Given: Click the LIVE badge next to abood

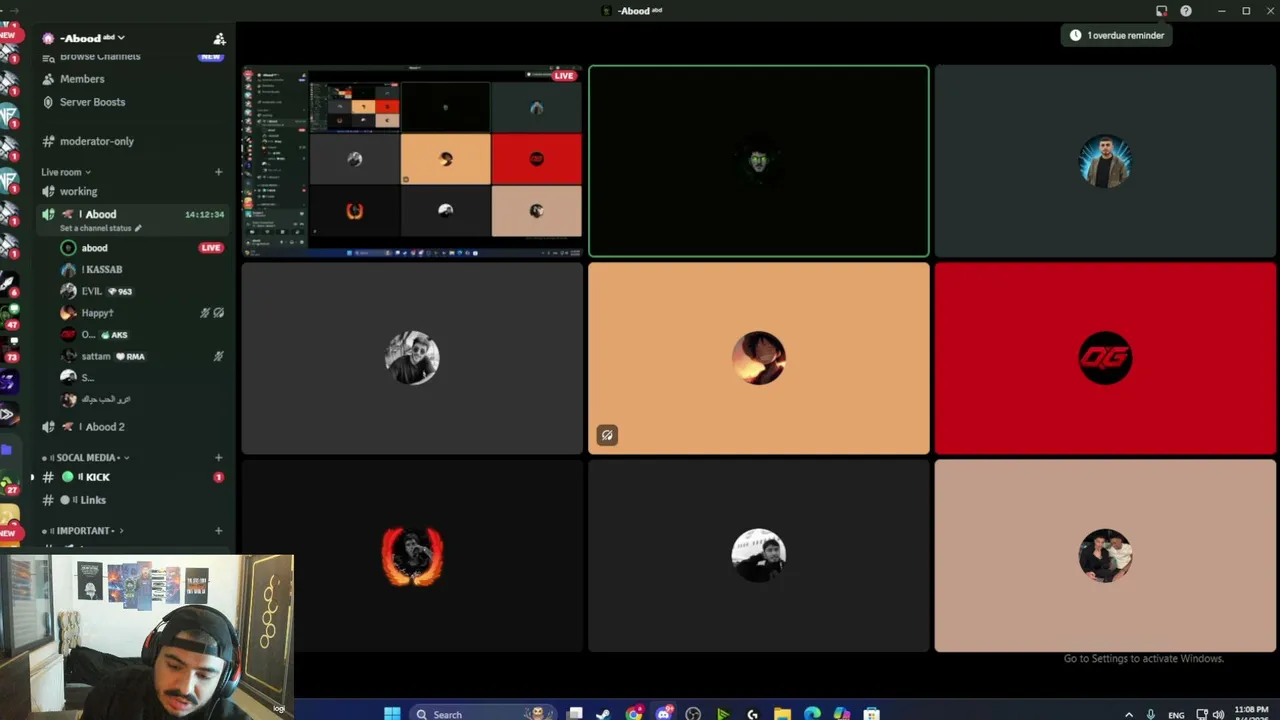Looking at the screenshot, I should pos(211,248).
